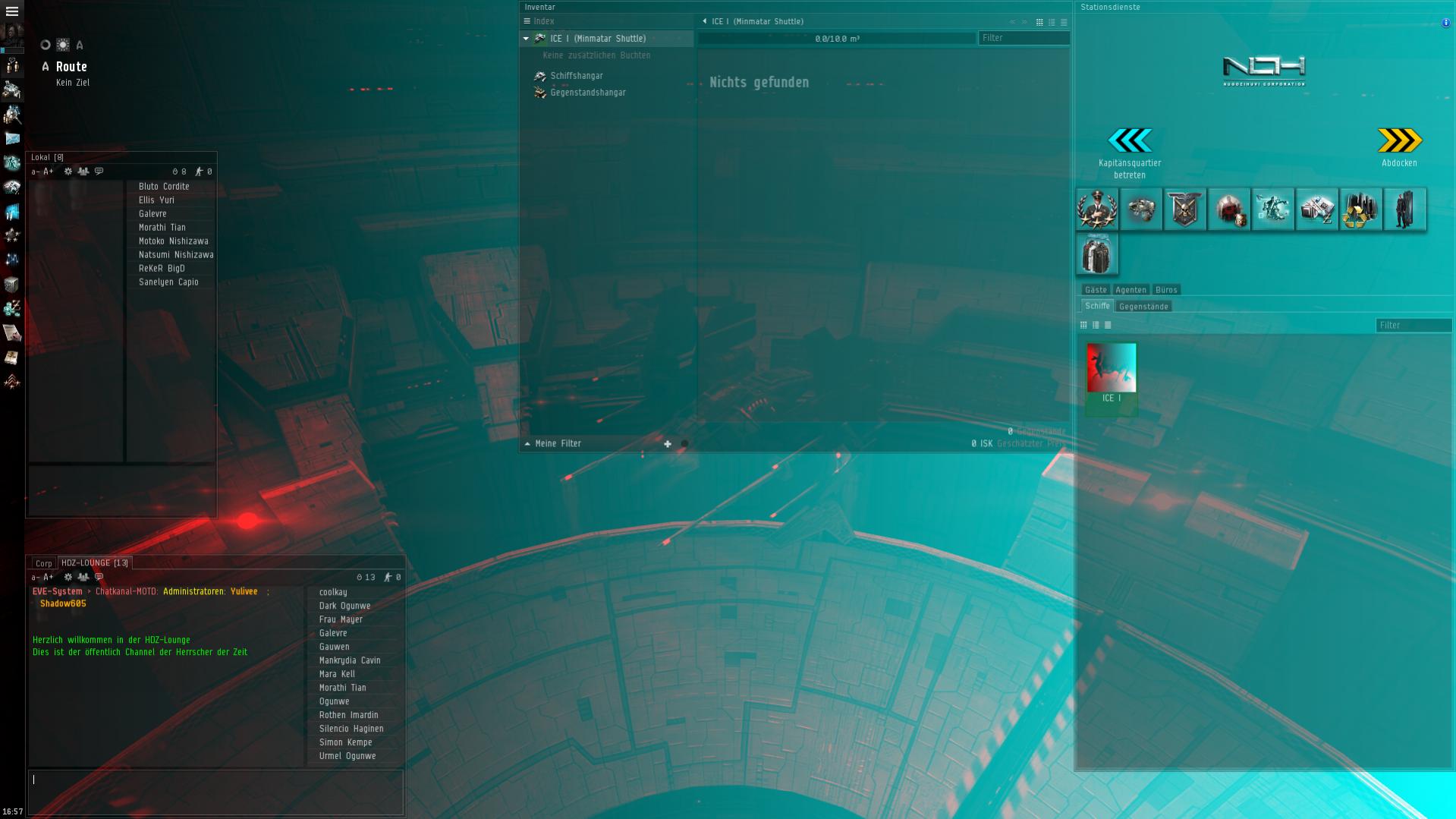Click the HDZ-LOUNGE chat input box
Image resolution: width=1456 pixels, height=819 pixels.
[x=215, y=792]
